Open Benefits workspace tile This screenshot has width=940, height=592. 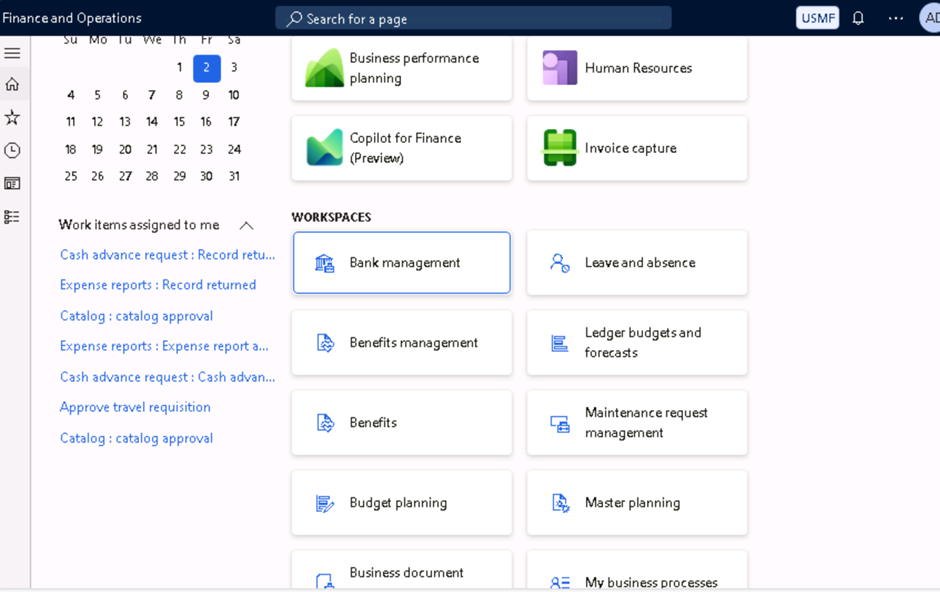click(402, 422)
